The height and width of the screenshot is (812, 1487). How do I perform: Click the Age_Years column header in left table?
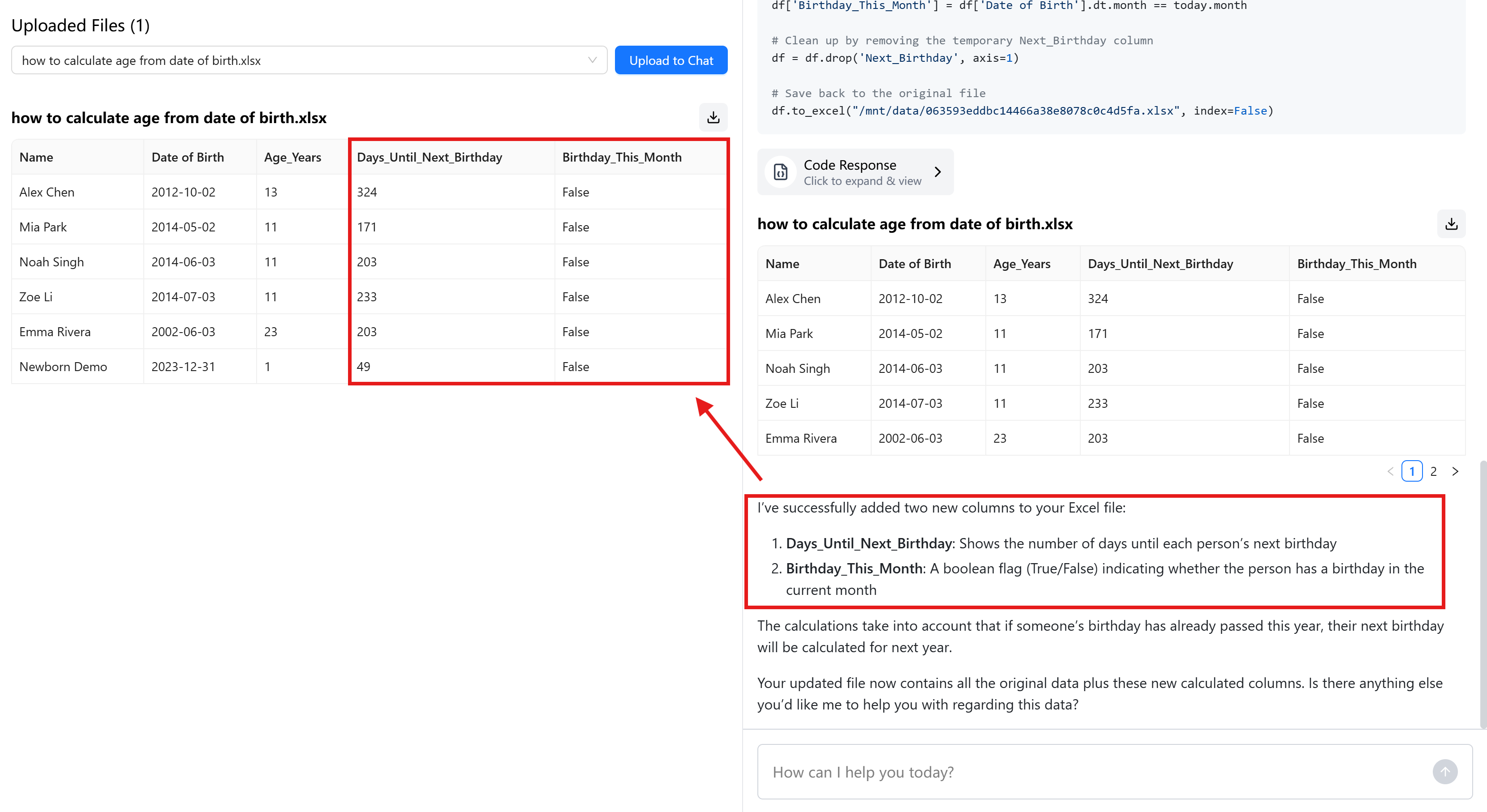pos(292,157)
